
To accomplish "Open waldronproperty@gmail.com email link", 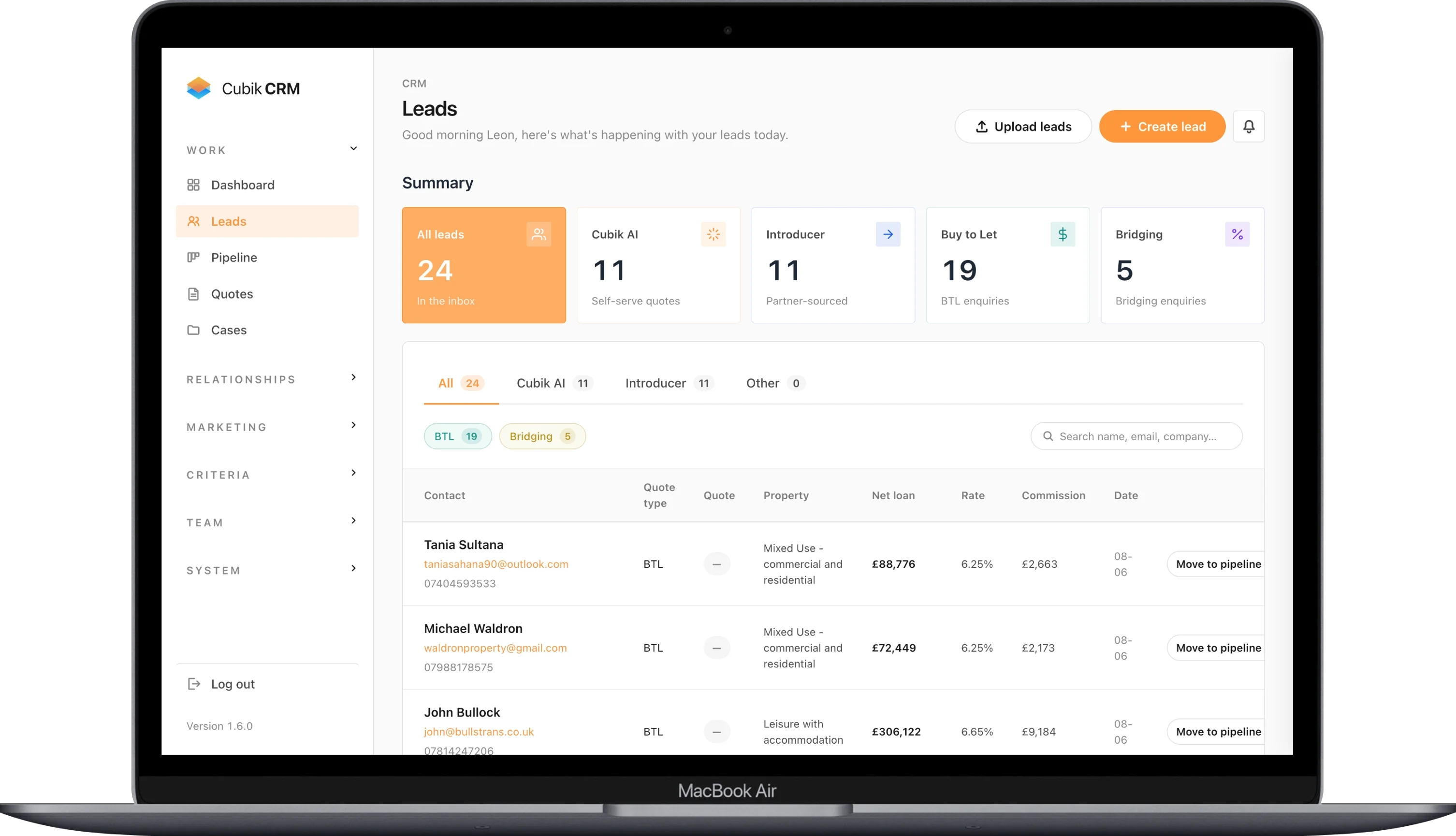I will (495, 648).
